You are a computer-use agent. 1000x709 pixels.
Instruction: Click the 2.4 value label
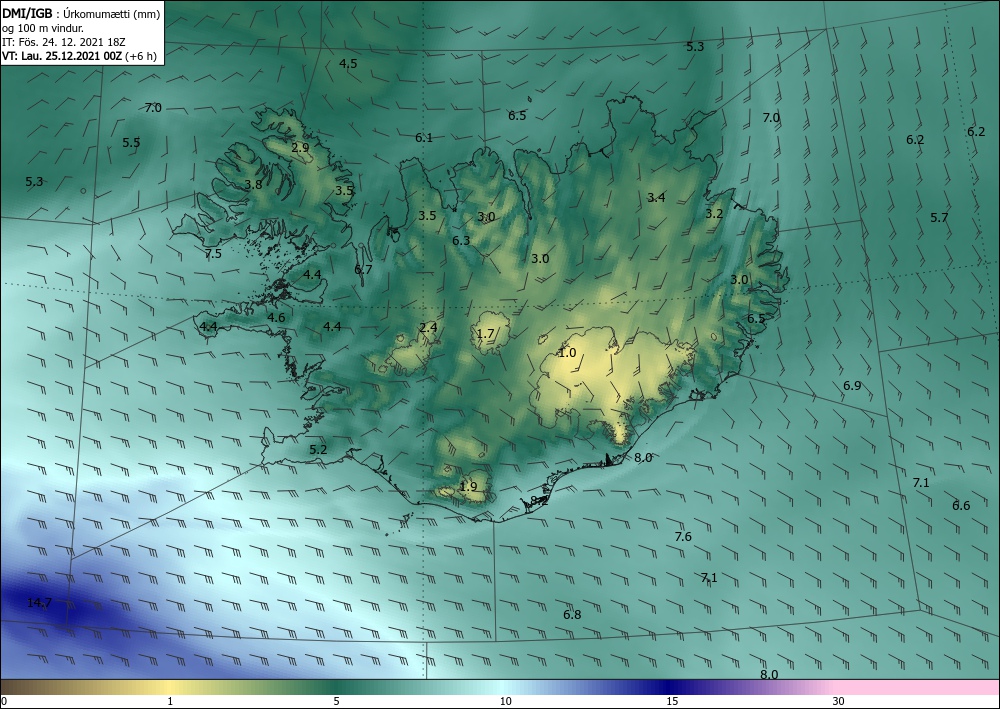pyautogui.click(x=428, y=328)
